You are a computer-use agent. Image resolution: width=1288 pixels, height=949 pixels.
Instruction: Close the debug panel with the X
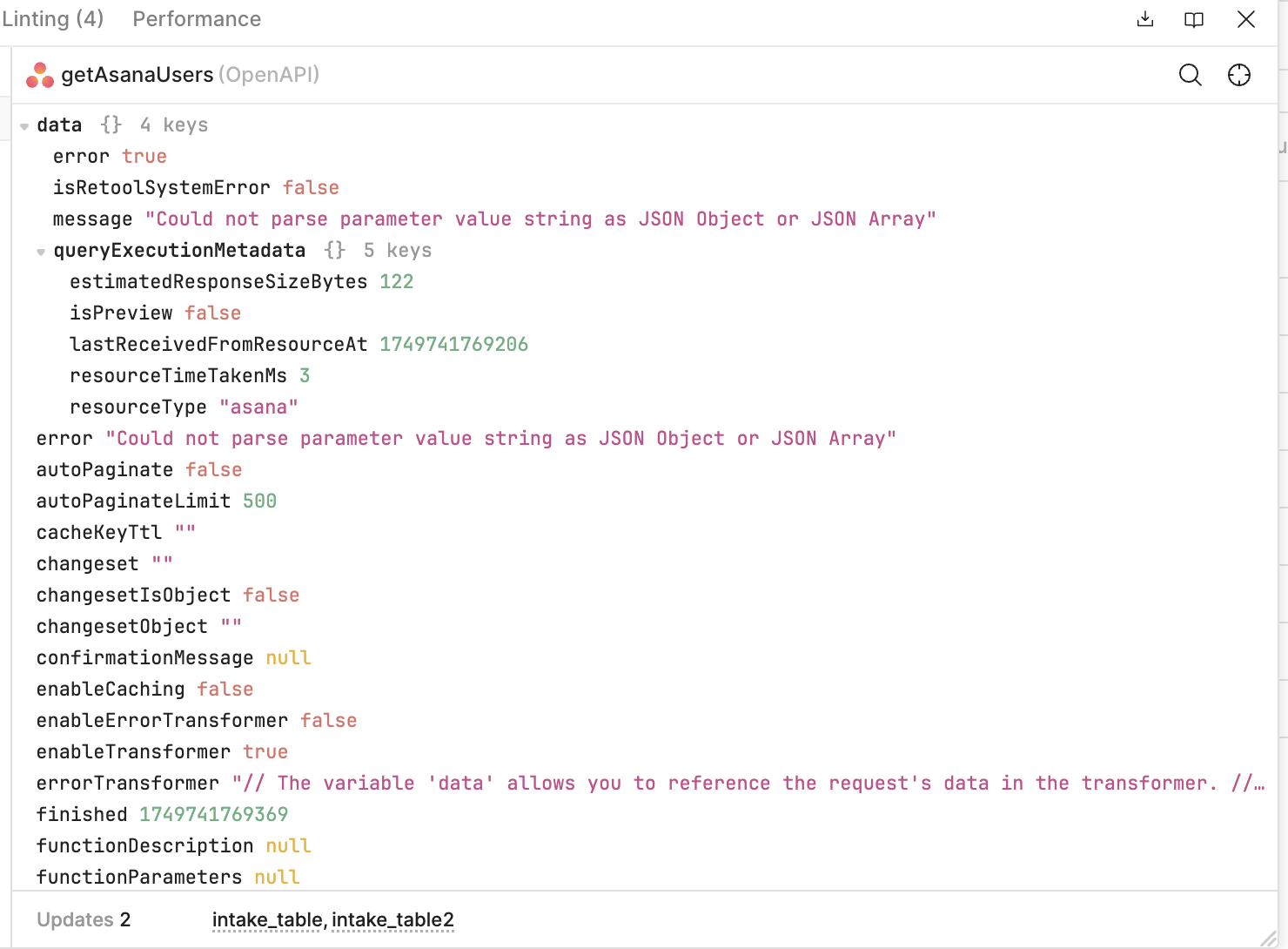pyautogui.click(x=1246, y=19)
